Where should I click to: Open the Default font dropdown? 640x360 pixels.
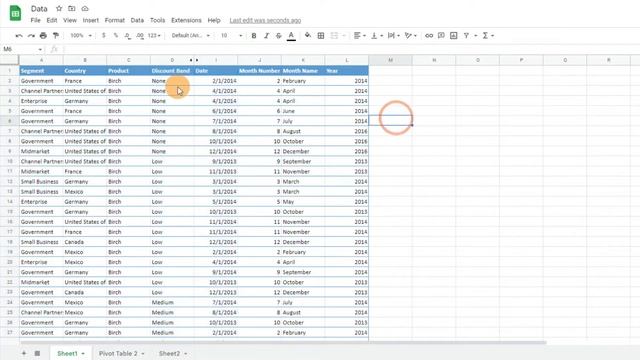click(191, 36)
